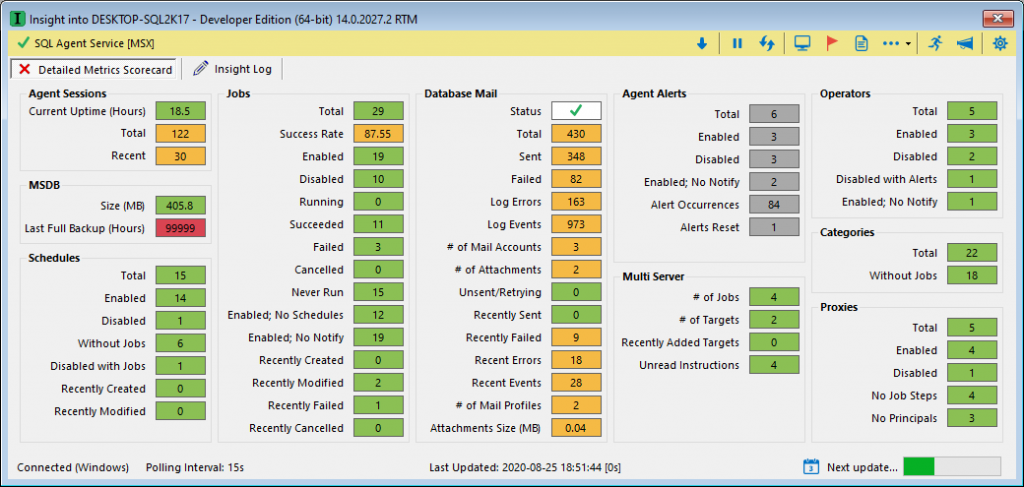Click Schedules Enabled value 14
1024x487 pixels.
180,298
